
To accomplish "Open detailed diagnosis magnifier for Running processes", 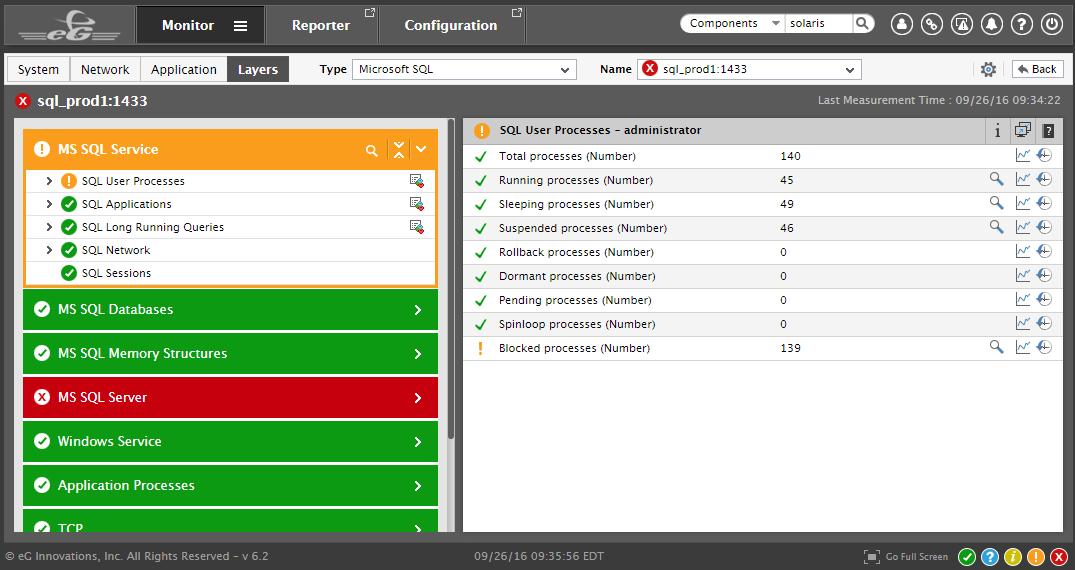I will 996,180.
